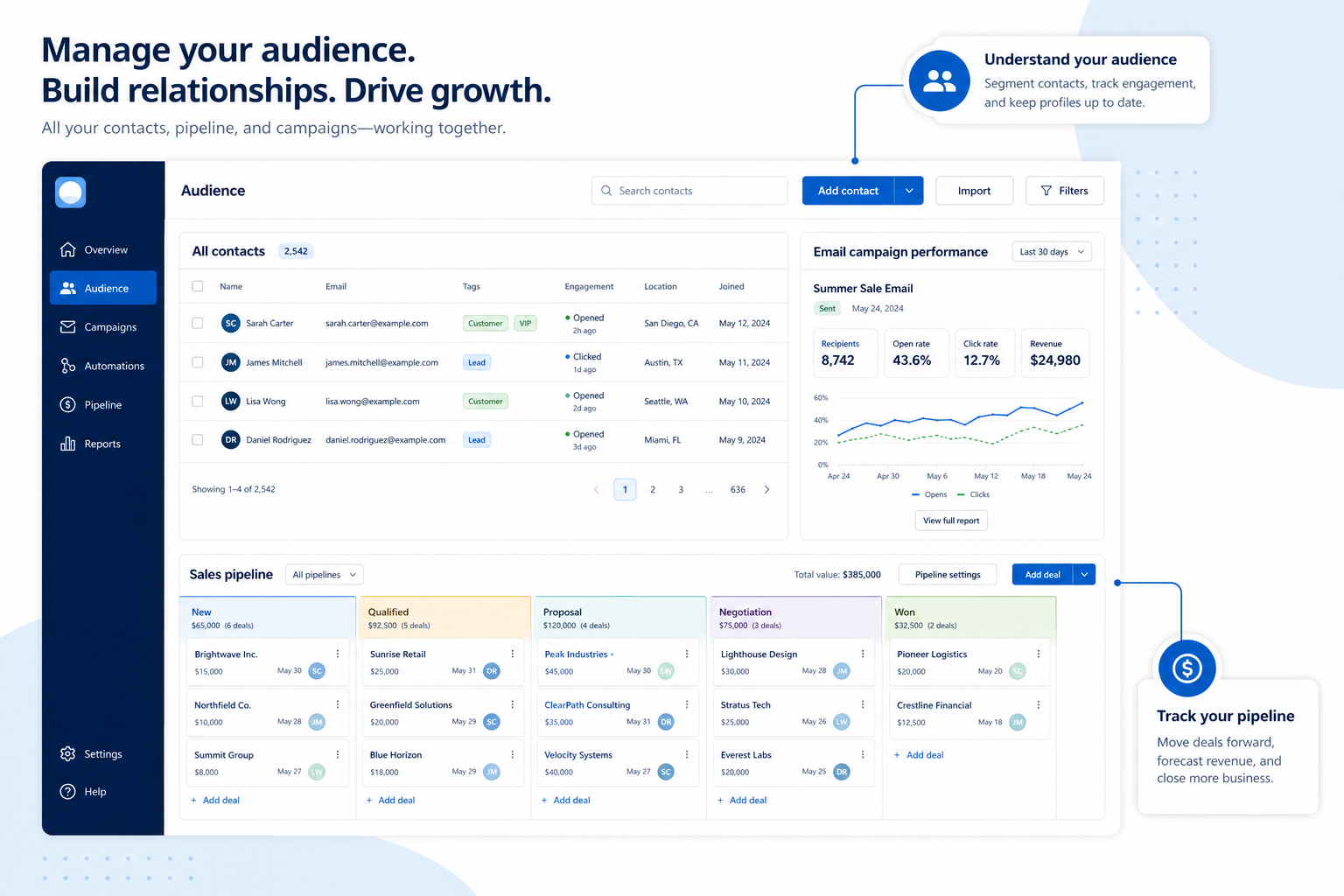Viewport: 1344px width, 896px height.
Task: Add deal in the Won column
Action: click(x=919, y=755)
